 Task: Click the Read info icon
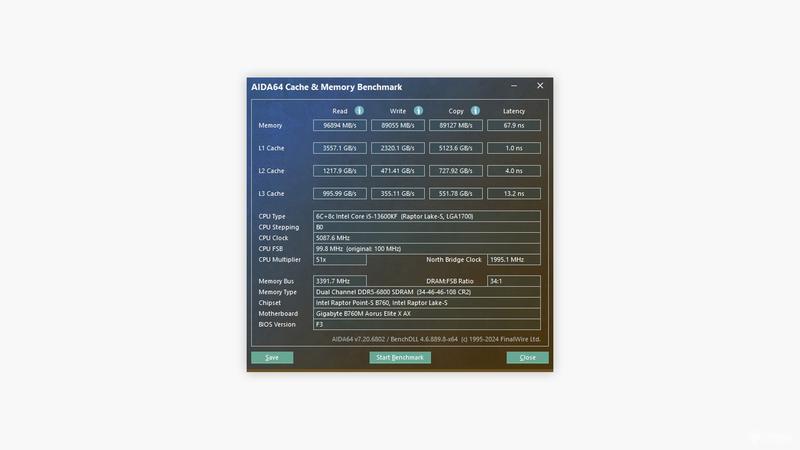click(359, 111)
